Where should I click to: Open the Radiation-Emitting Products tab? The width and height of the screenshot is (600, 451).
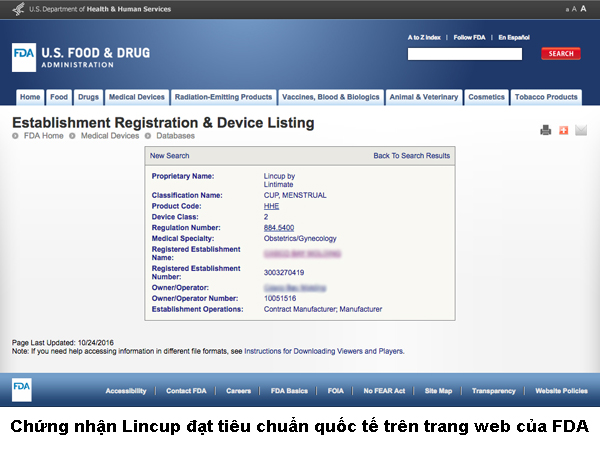tap(223, 97)
